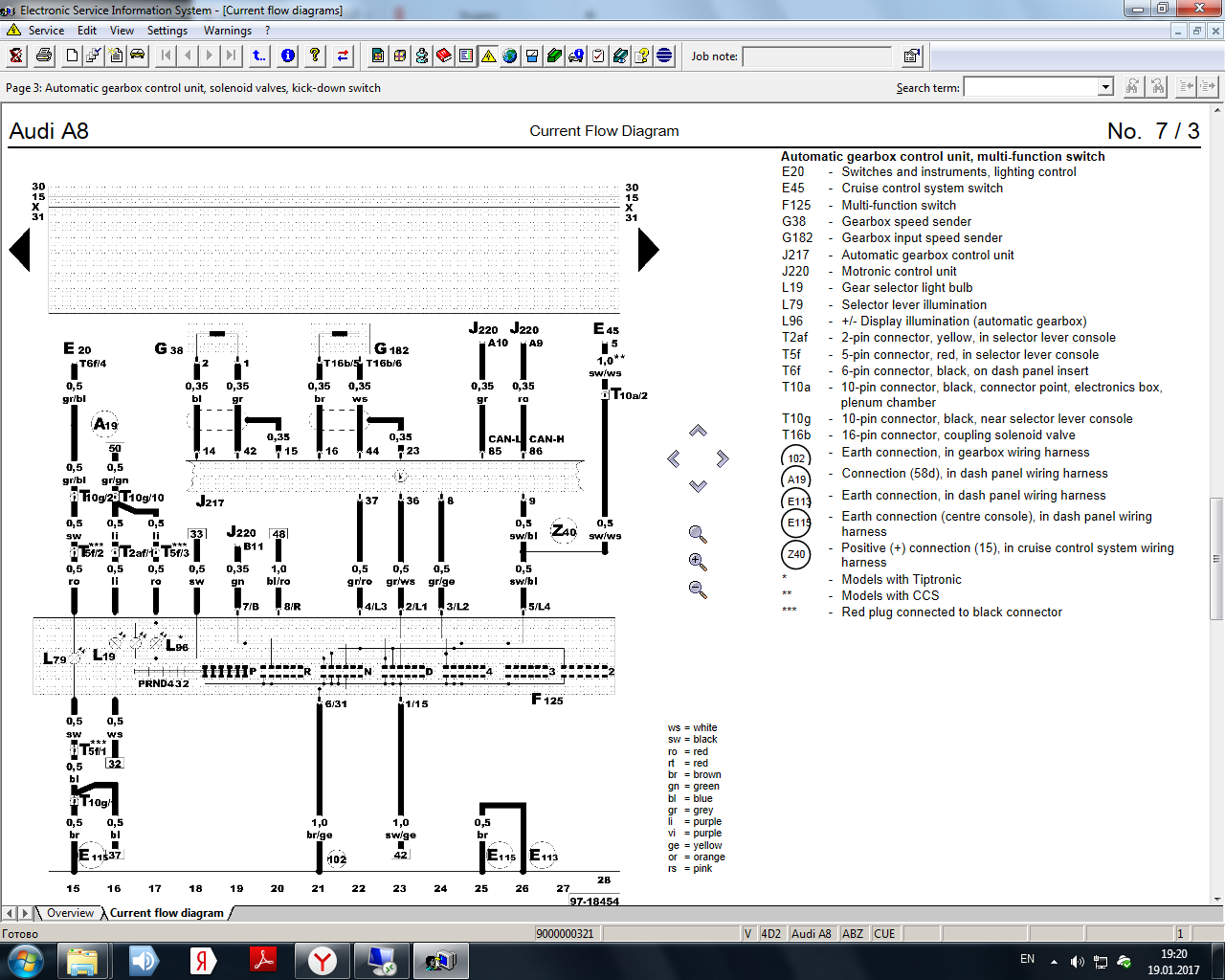1225x980 pixels.
Task: Open the Yandex browser 'Y' taskbar icon
Action: coord(323,960)
